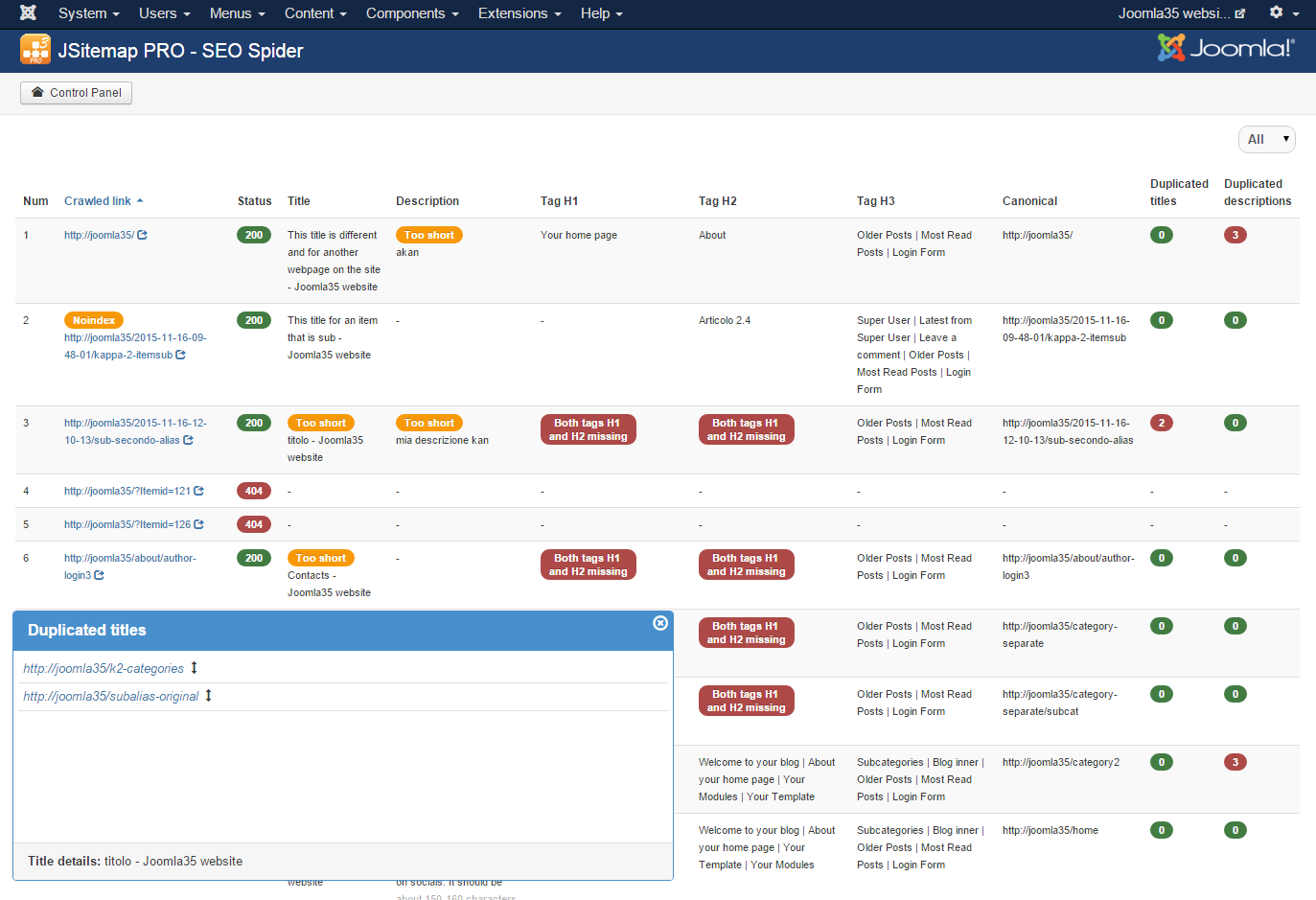Click external-link icon for kappa-2-itemsub link
Image resolution: width=1316 pixels, height=900 pixels.
(181, 355)
